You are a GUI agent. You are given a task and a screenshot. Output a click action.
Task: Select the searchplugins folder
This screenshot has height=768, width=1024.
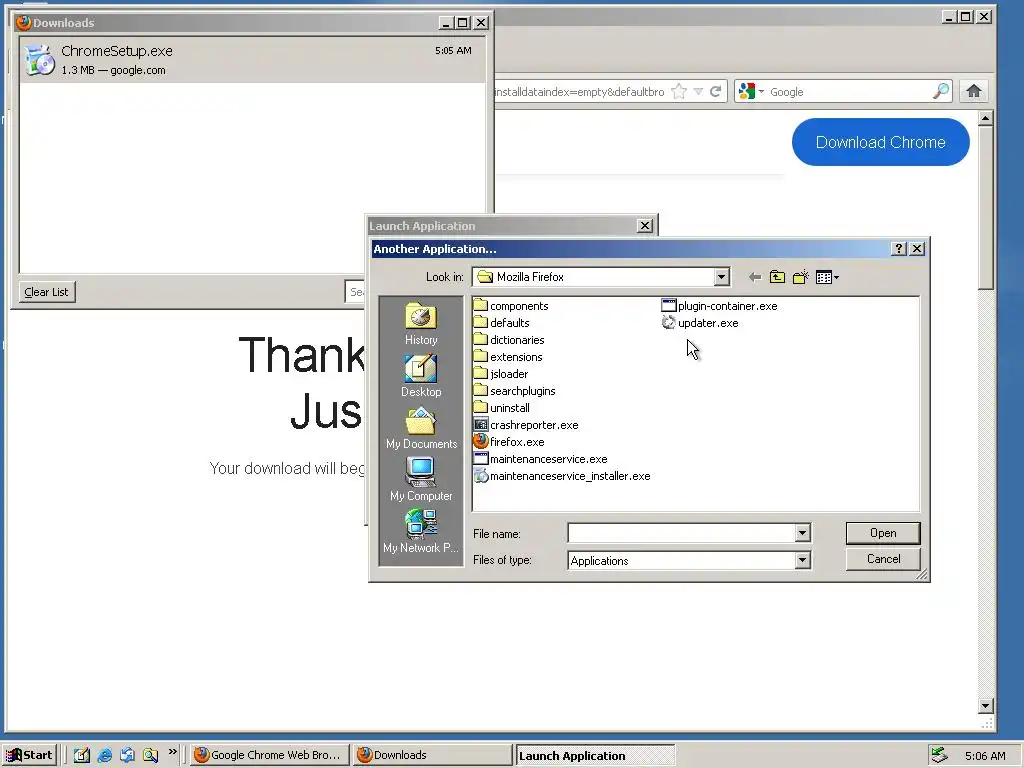click(x=515, y=391)
